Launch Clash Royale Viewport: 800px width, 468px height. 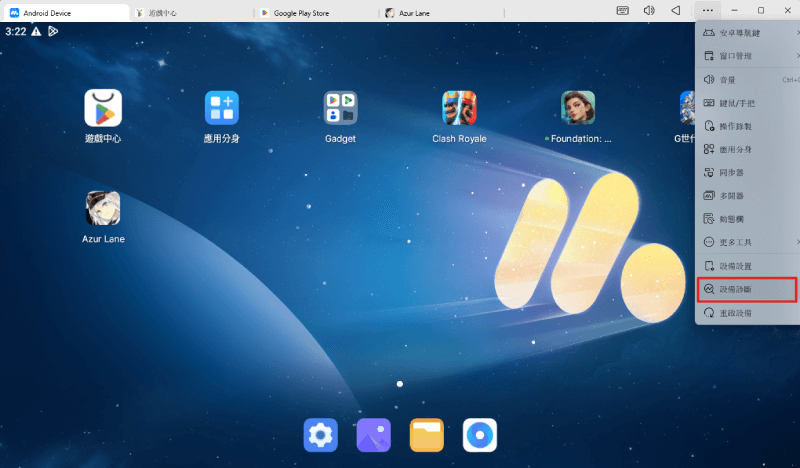[x=459, y=108]
